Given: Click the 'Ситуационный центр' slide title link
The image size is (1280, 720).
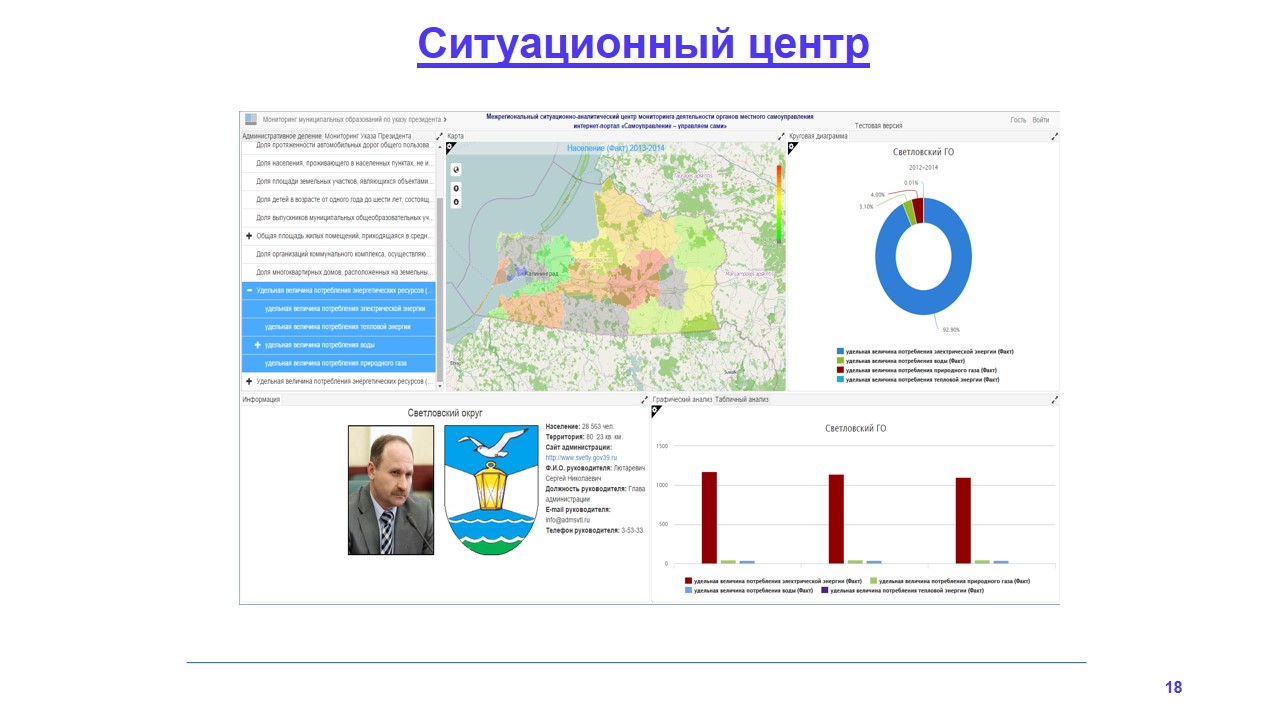Looking at the screenshot, I should pos(643,44).
